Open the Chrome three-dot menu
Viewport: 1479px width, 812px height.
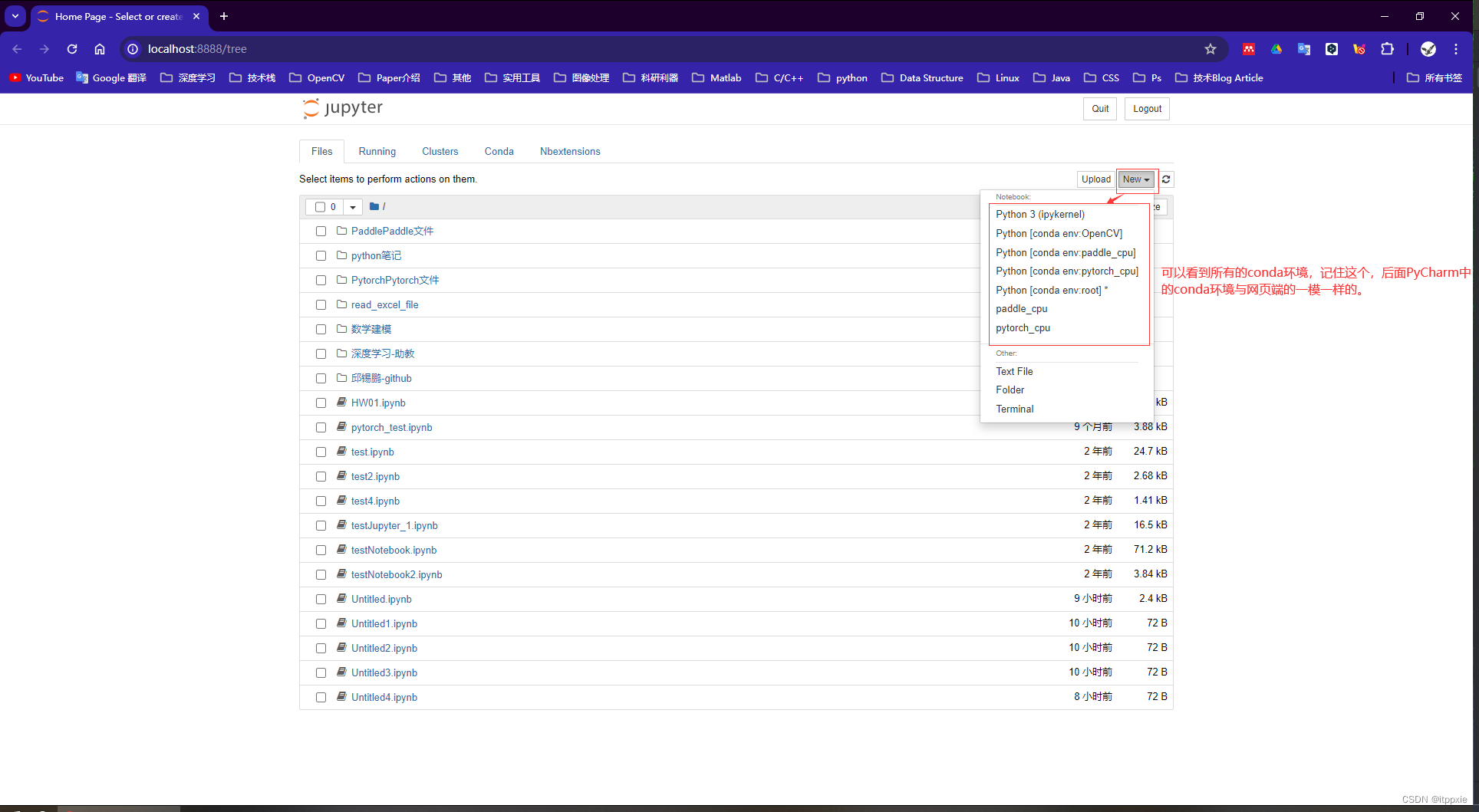click(1455, 48)
